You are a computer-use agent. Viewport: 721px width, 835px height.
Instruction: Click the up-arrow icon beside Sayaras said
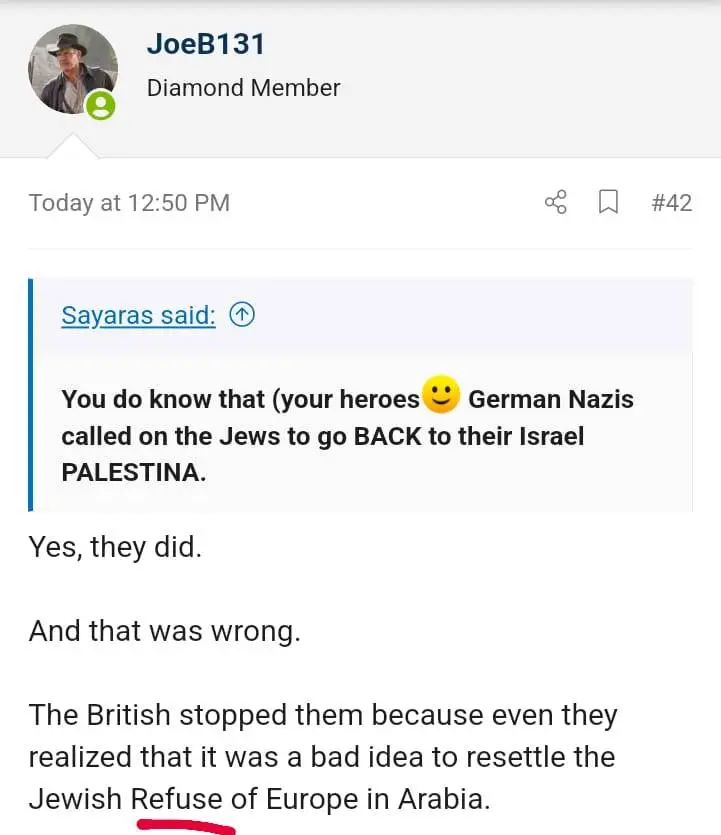click(x=242, y=315)
